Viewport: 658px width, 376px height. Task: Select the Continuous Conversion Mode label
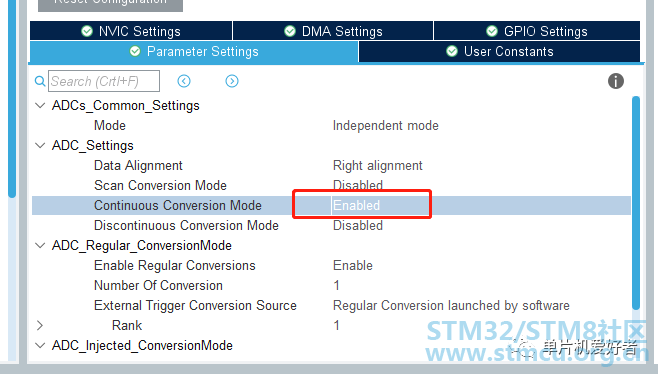[x=178, y=205]
